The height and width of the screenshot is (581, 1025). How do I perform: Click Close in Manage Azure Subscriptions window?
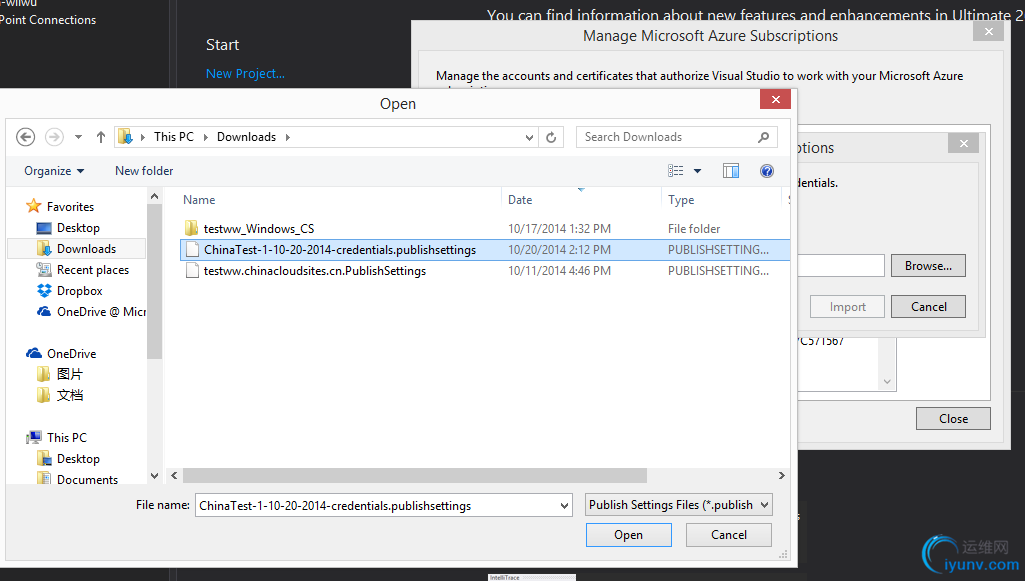[x=953, y=418]
